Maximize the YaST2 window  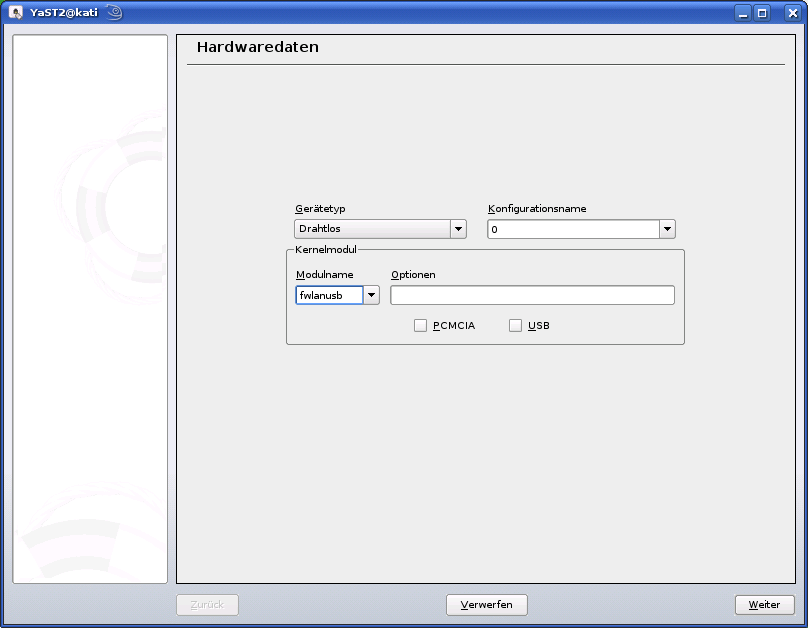[762, 13]
